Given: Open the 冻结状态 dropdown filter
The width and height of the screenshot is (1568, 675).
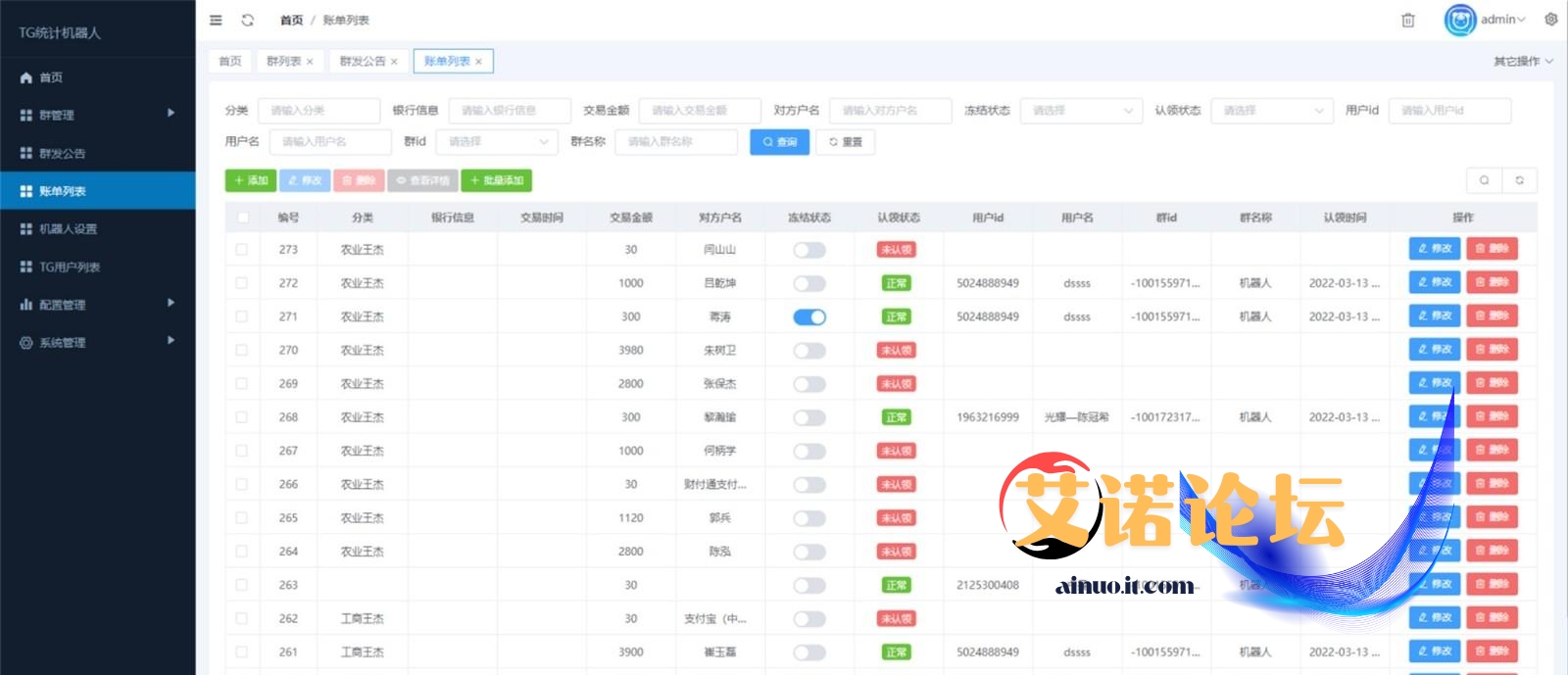Looking at the screenshot, I should pos(1081,111).
